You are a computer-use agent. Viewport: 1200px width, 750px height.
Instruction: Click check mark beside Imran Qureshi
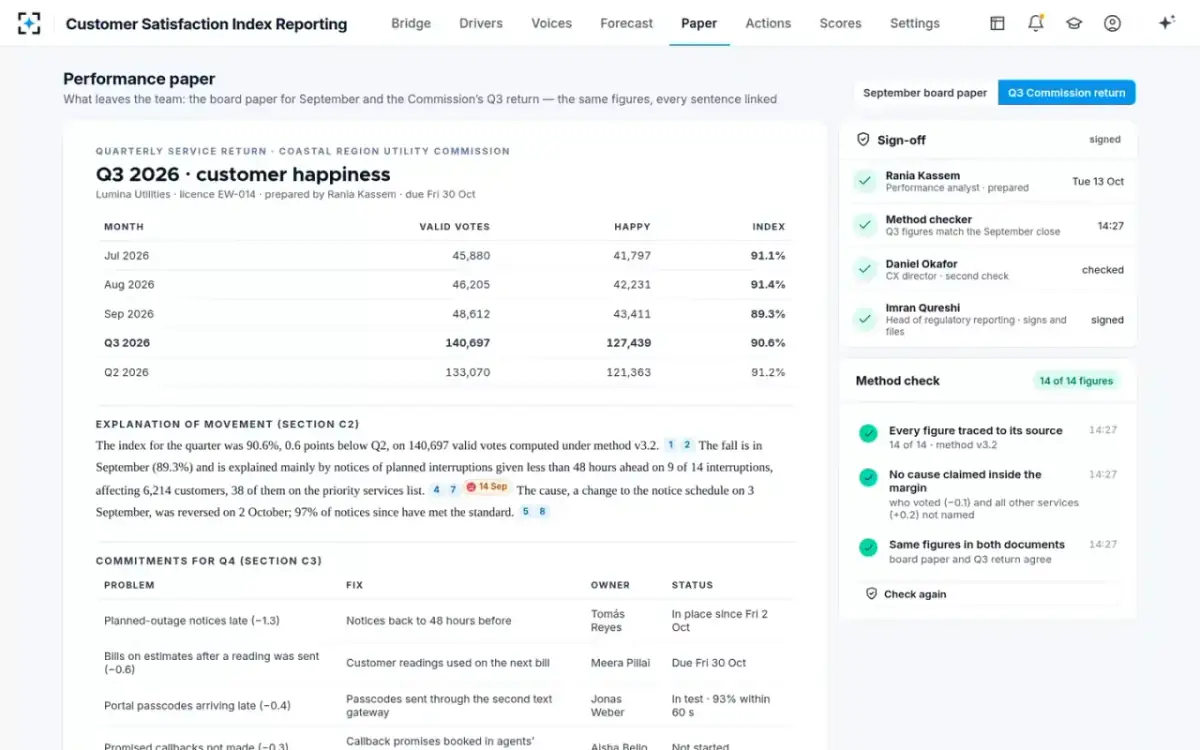[x=864, y=319]
